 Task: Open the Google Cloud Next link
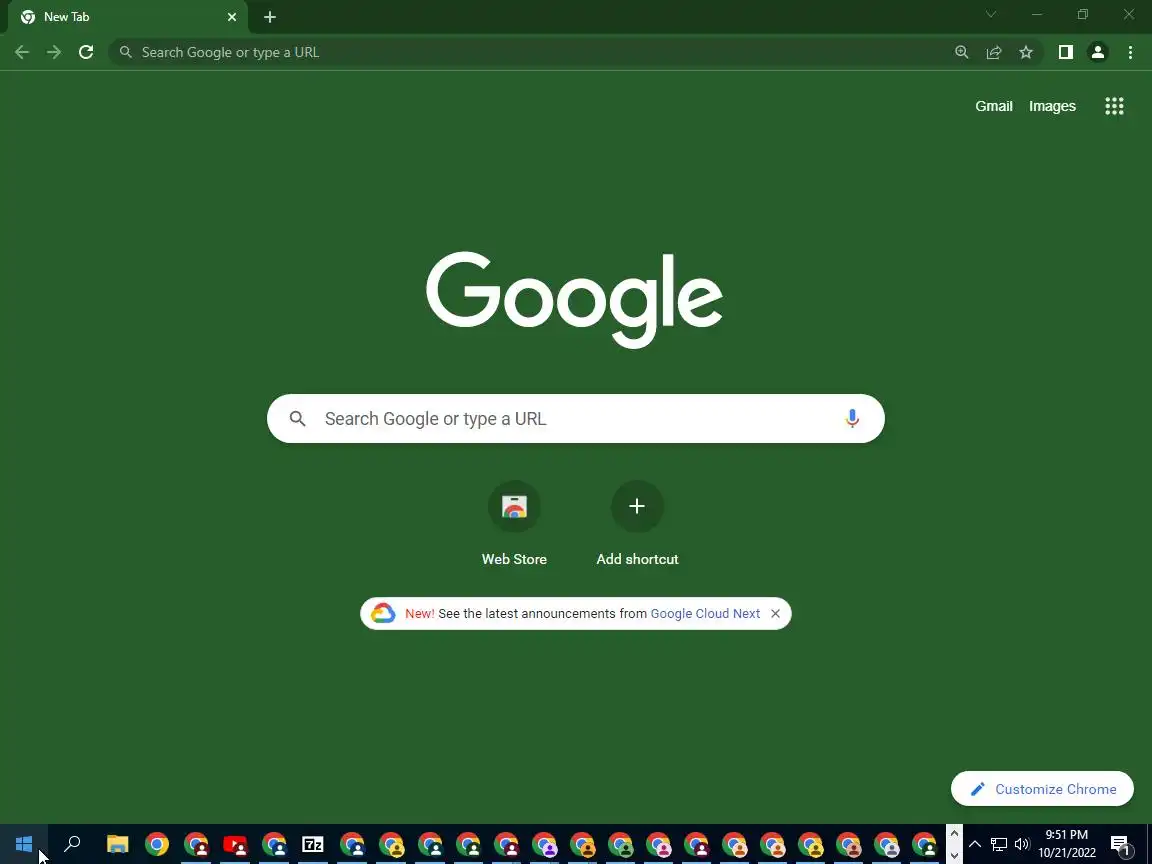pos(705,613)
